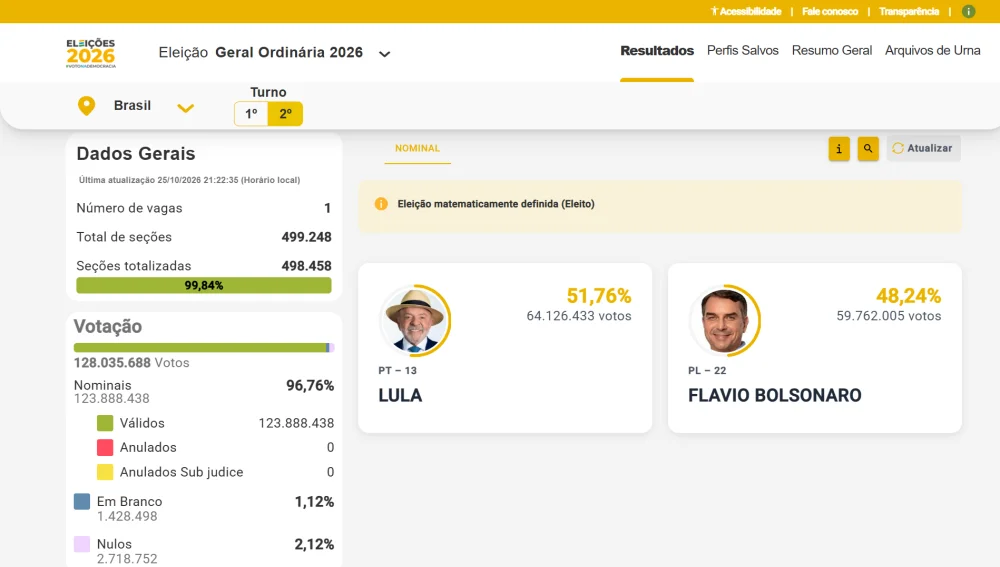
Task: Click the Dados Gerais heading
Action: click(x=136, y=154)
